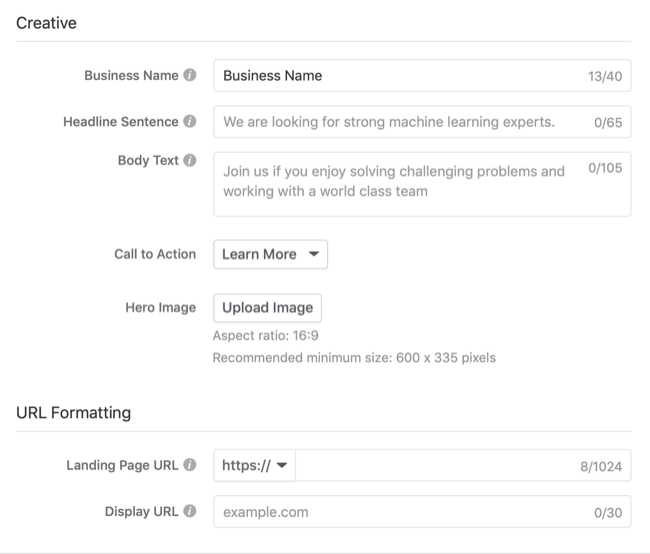This screenshot has width=650, height=554.
Task: Click the Business Name 13/40 character counter
Action: pyautogui.click(x=605, y=76)
